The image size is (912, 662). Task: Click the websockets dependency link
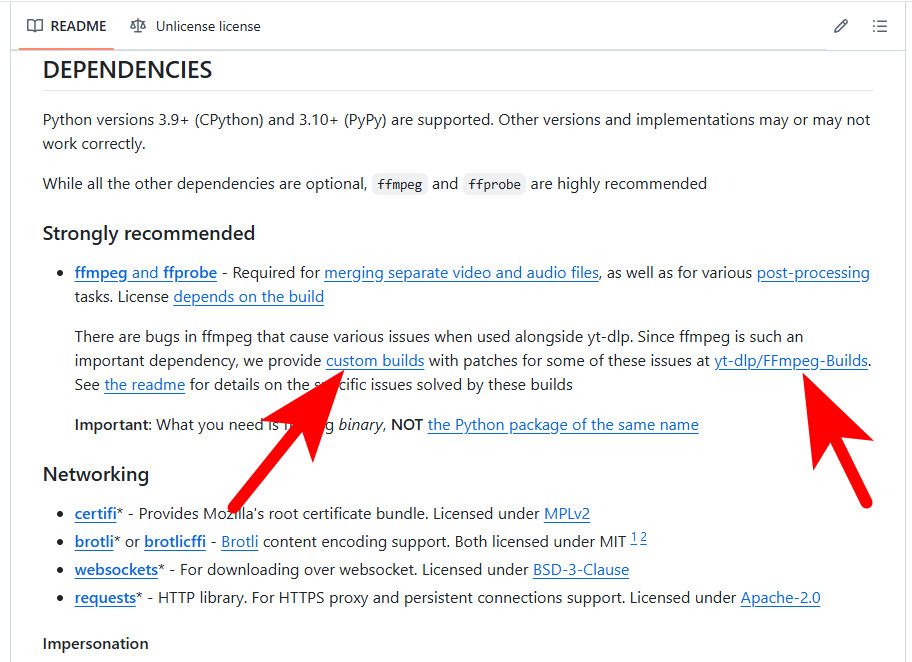pyautogui.click(x=116, y=570)
